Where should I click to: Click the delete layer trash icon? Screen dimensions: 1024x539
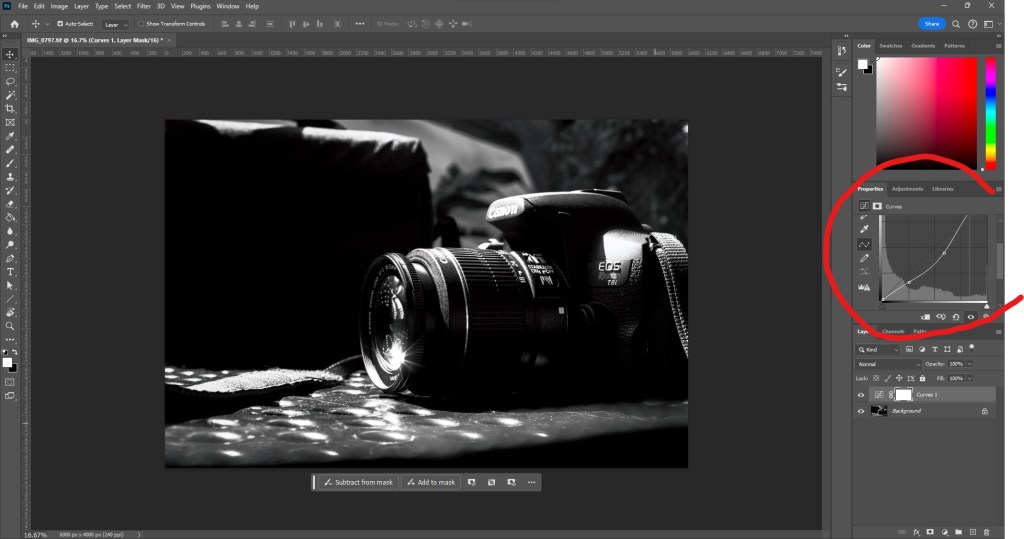click(x=986, y=531)
